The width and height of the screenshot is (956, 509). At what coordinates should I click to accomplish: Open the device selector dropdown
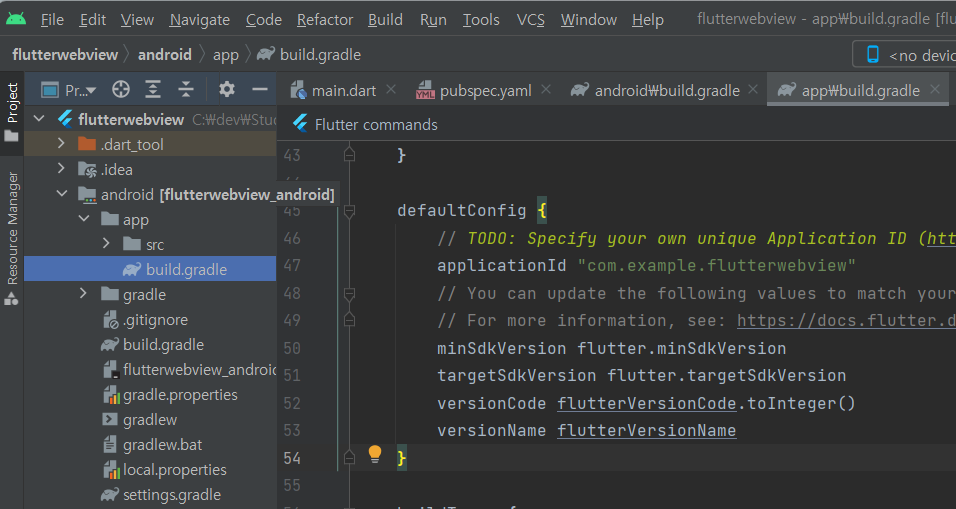click(x=904, y=55)
